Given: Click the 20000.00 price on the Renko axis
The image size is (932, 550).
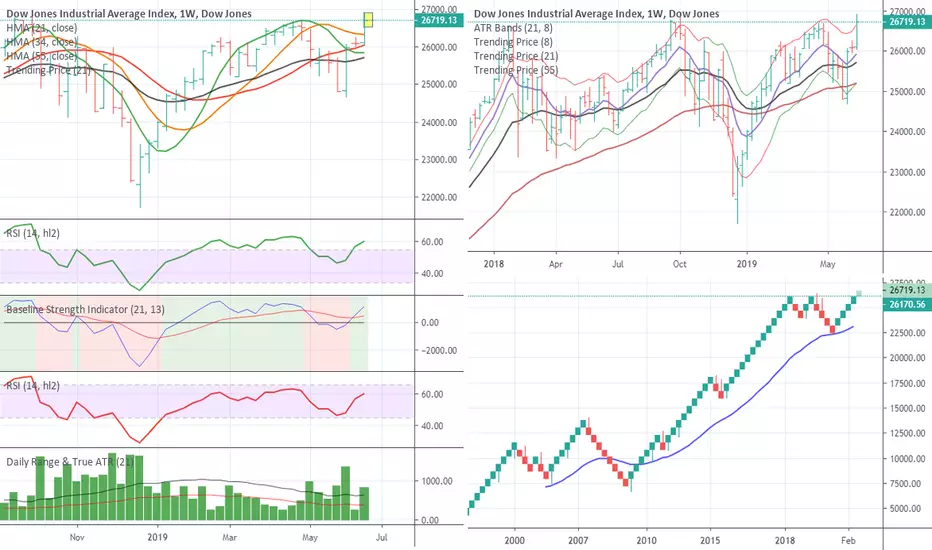Looking at the screenshot, I should 908,357.
